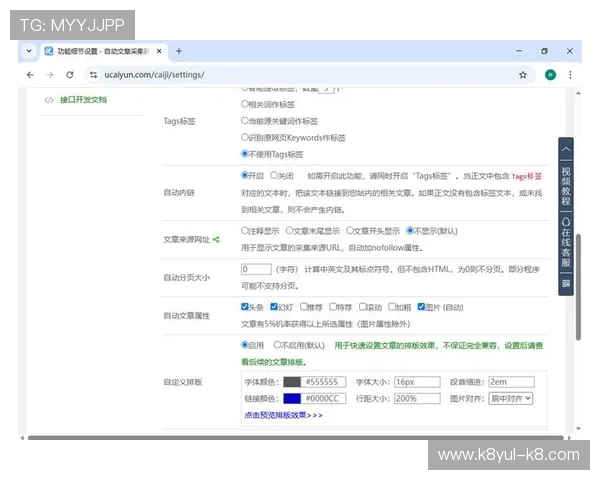
Task: Click the scroll-up arrow of page scrollbar
Action: pos(578,93)
